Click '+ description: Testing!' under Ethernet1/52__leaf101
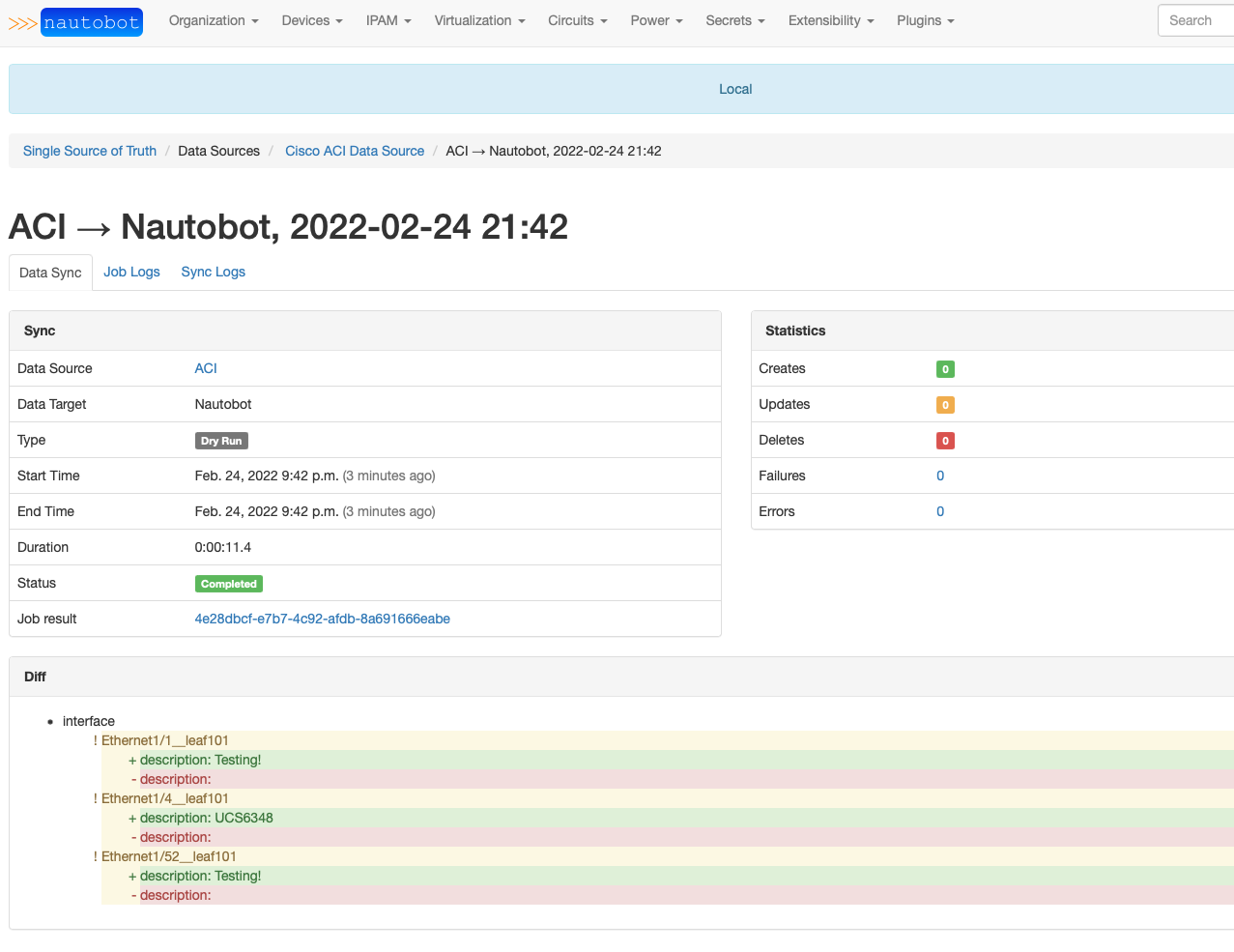 [195, 876]
